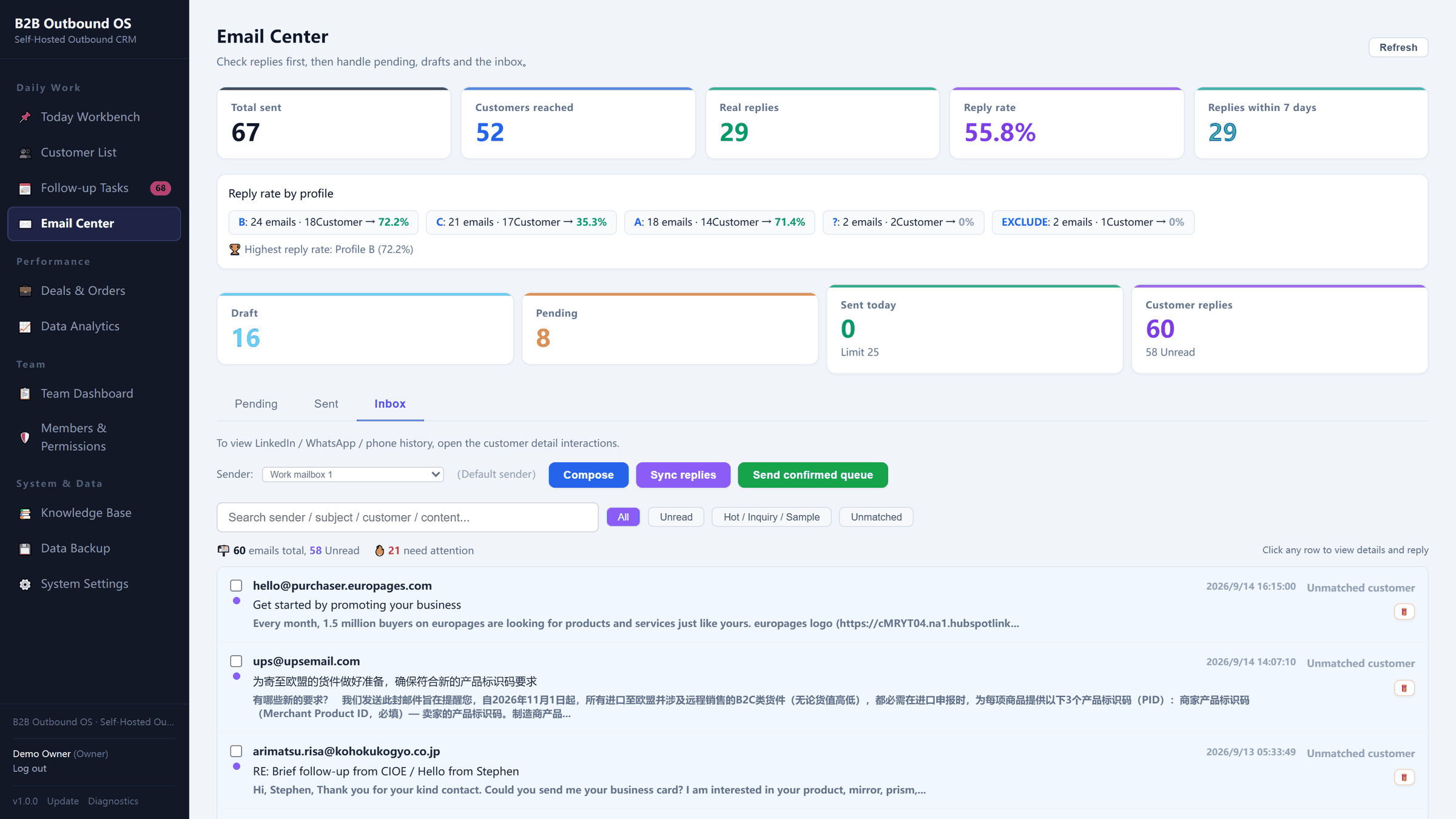Screen dimensions: 1456x819
Task: Click the Data Analytics chart icon
Action: click(25, 327)
